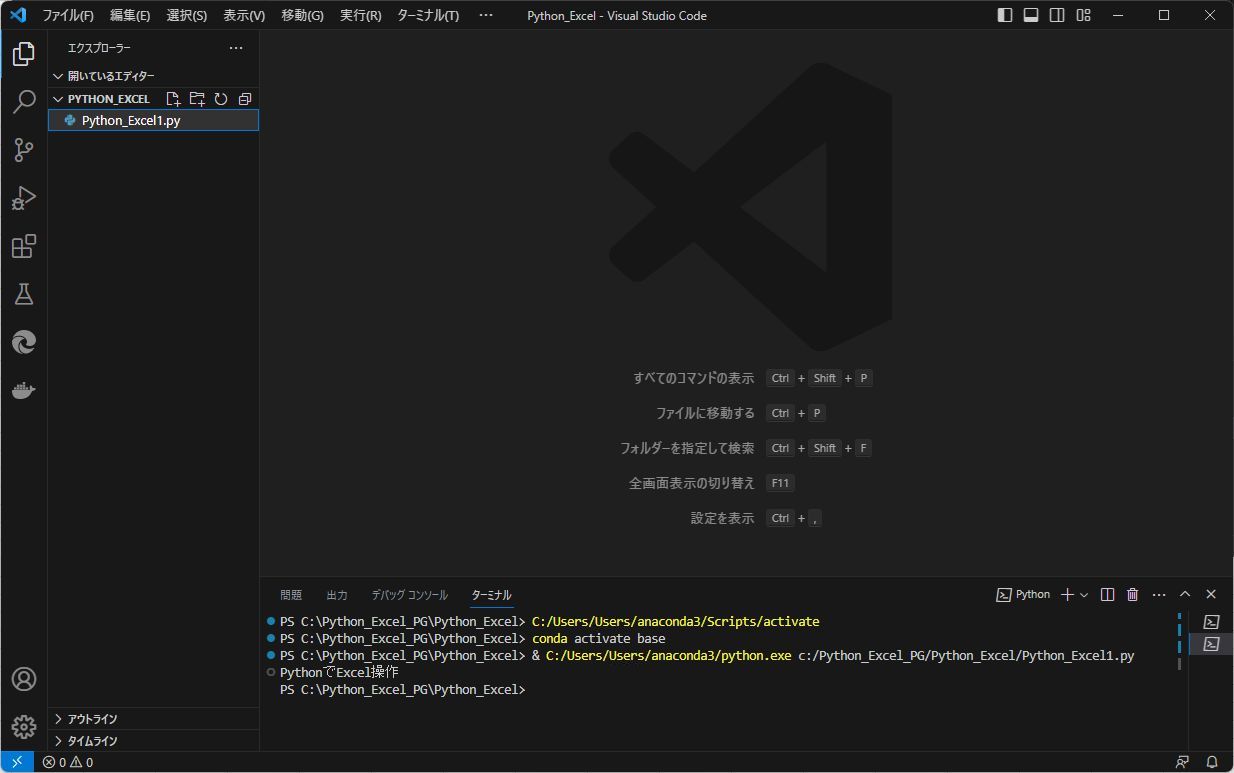
Task: Kill the terminal with trash icon
Action: tap(1133, 594)
